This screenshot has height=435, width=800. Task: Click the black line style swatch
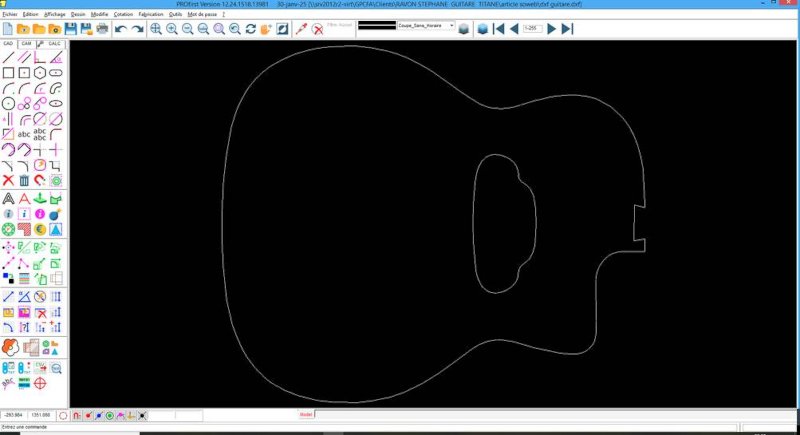click(377, 25)
